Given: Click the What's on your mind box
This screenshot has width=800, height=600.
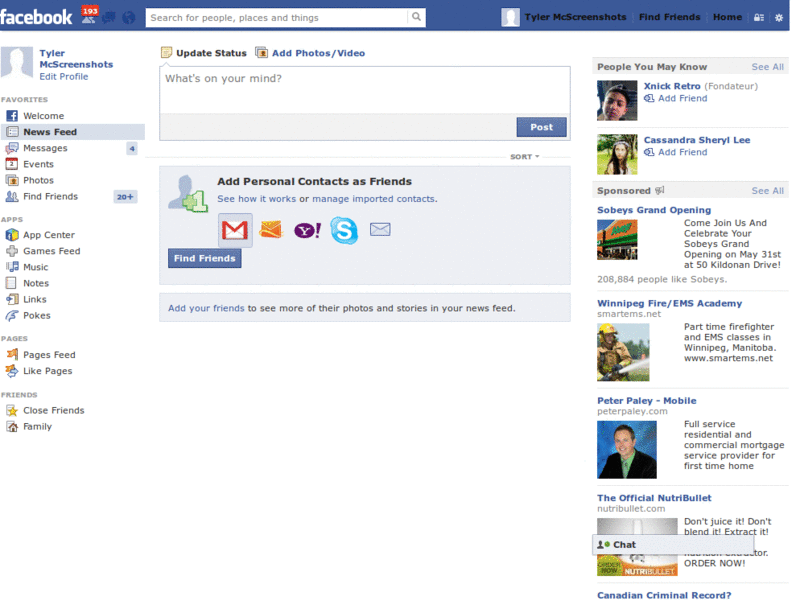Looking at the screenshot, I should (x=365, y=90).
